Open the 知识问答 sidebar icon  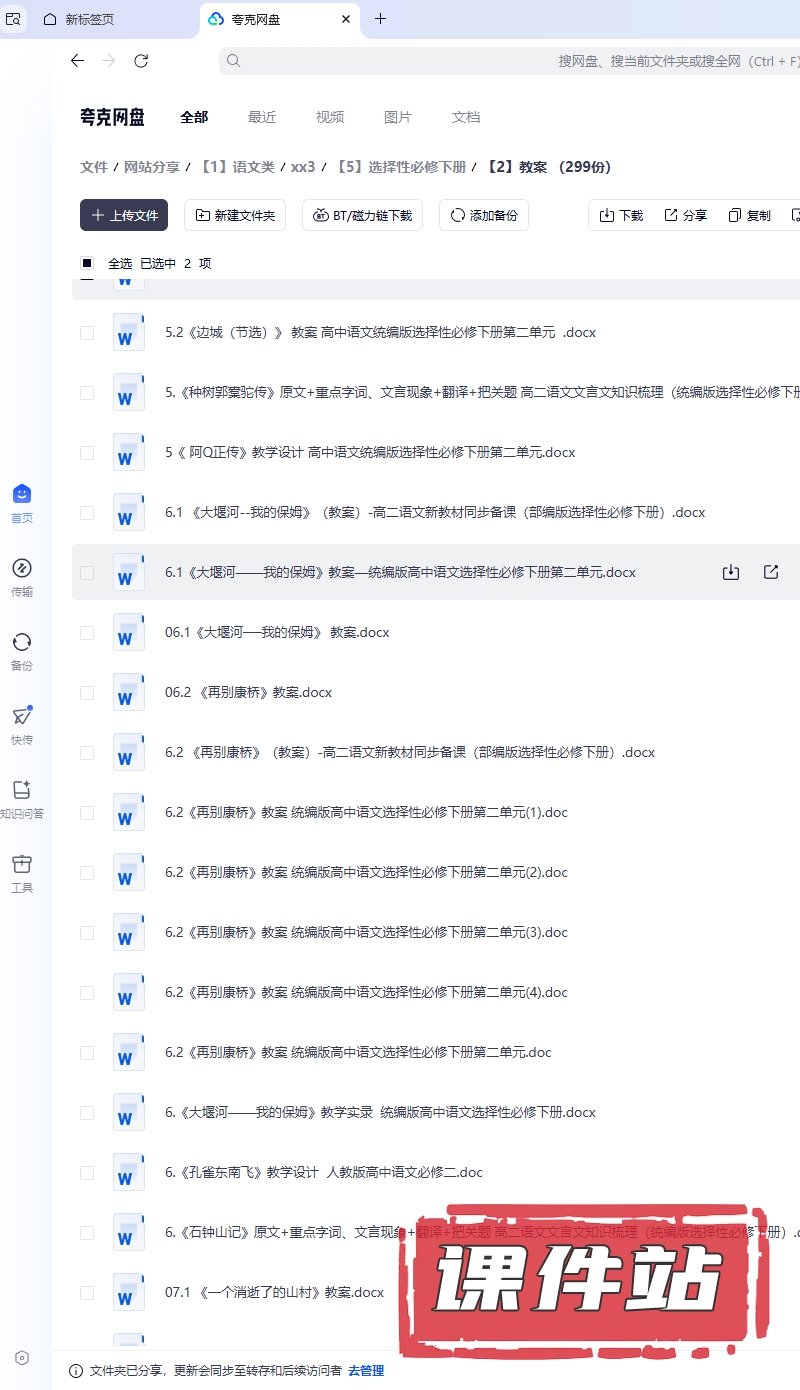(22, 799)
